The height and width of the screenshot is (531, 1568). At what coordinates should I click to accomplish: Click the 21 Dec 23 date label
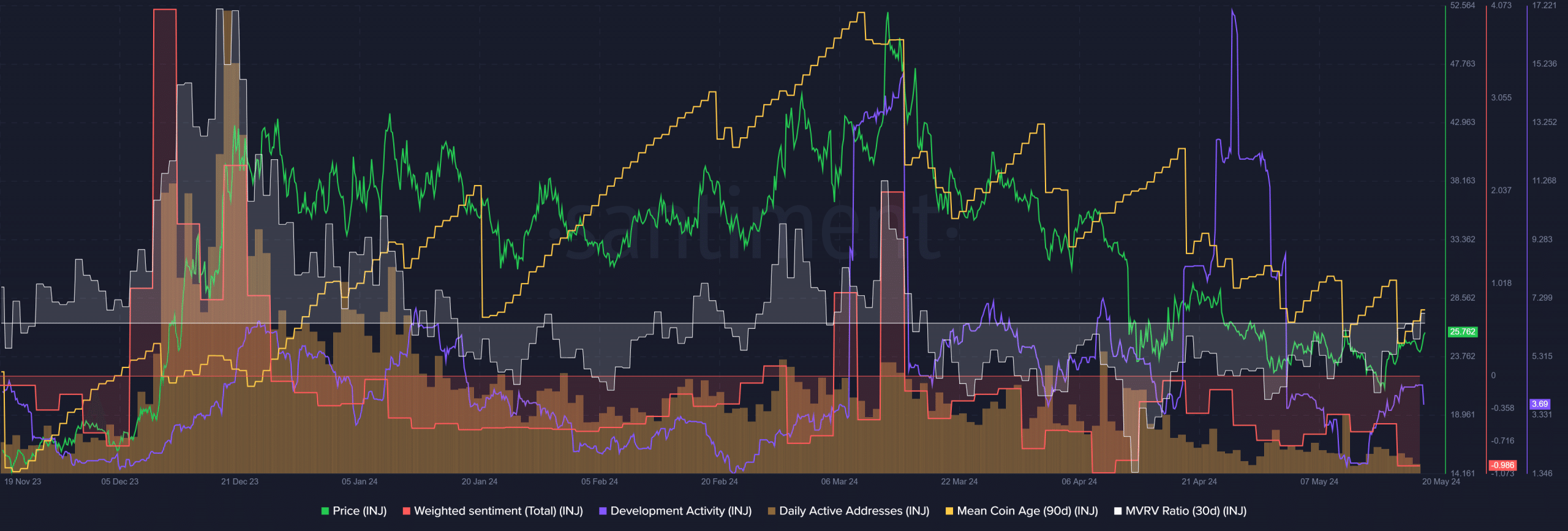(x=239, y=482)
